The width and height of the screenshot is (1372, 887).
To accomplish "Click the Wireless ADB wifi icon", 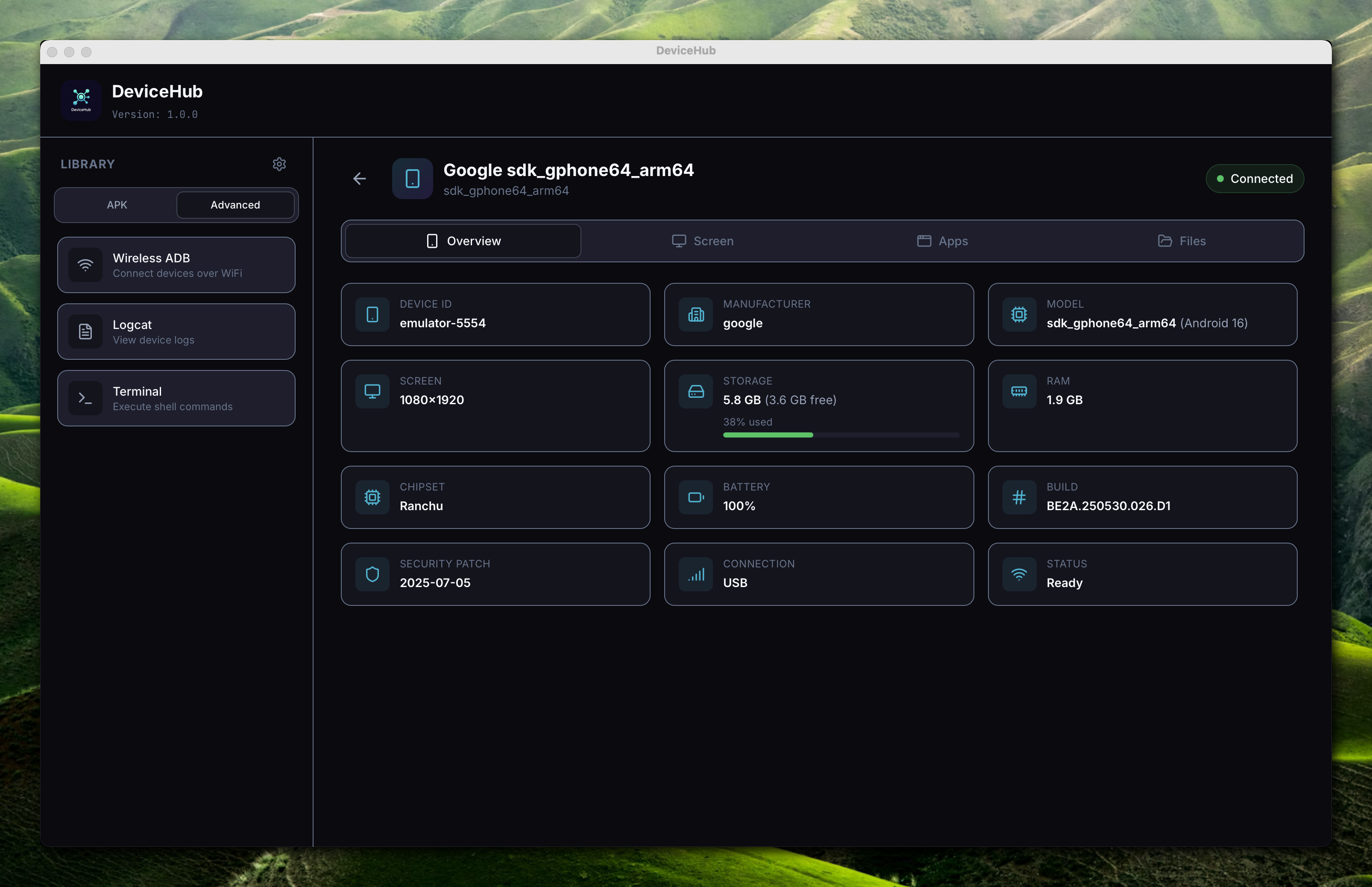I will [85, 265].
